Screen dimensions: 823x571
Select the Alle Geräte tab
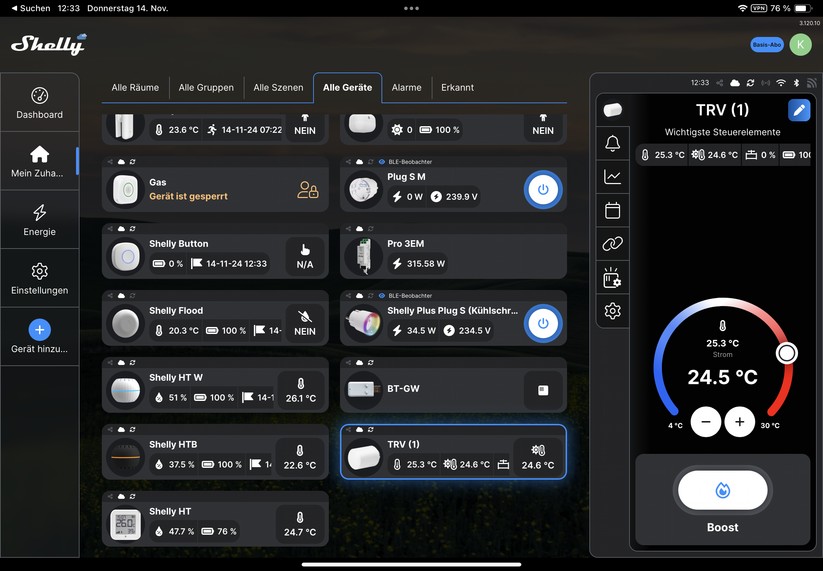pyautogui.click(x=347, y=88)
